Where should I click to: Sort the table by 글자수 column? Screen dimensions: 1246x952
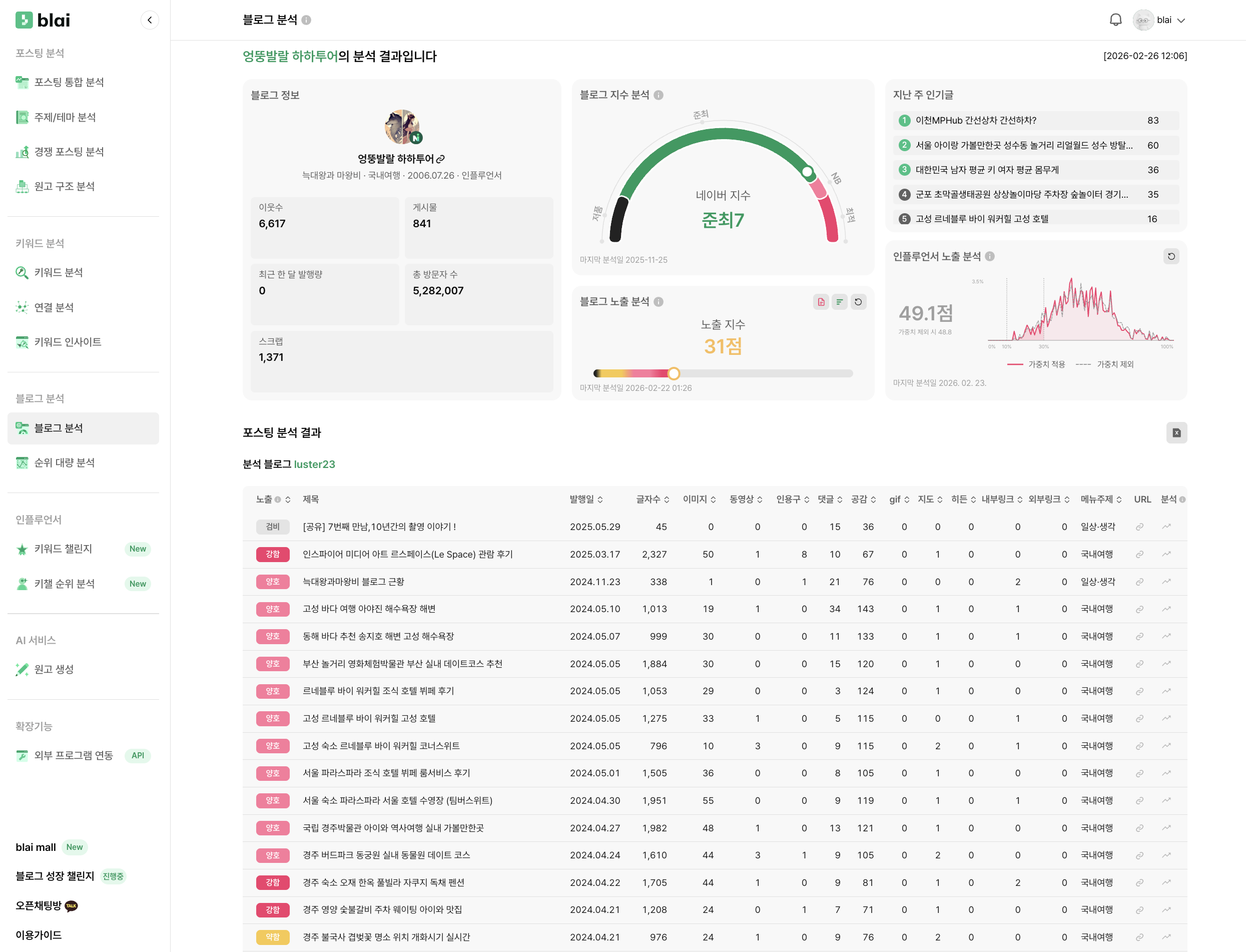tap(653, 499)
